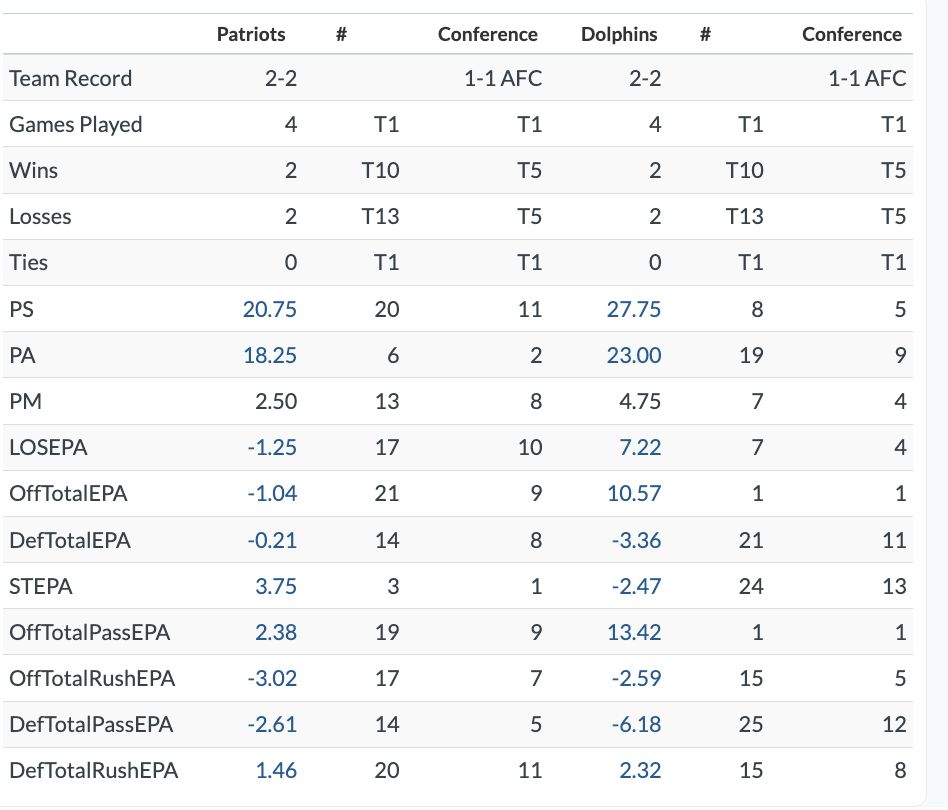Click Patriots OffTotalRushEPA link -3.02
This screenshot has height=810, width=948.
pyautogui.click(x=272, y=678)
